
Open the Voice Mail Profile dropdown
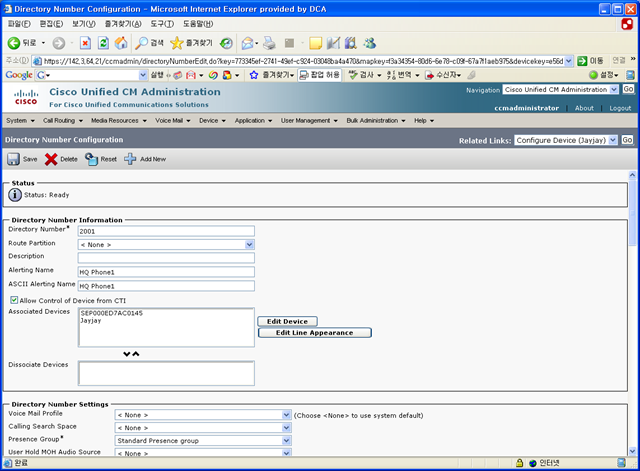(x=287, y=415)
